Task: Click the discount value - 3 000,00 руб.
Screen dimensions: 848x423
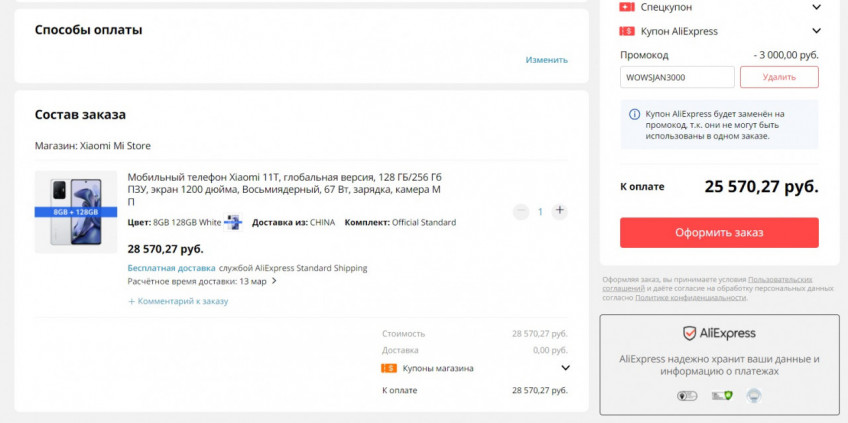Action: coord(786,55)
